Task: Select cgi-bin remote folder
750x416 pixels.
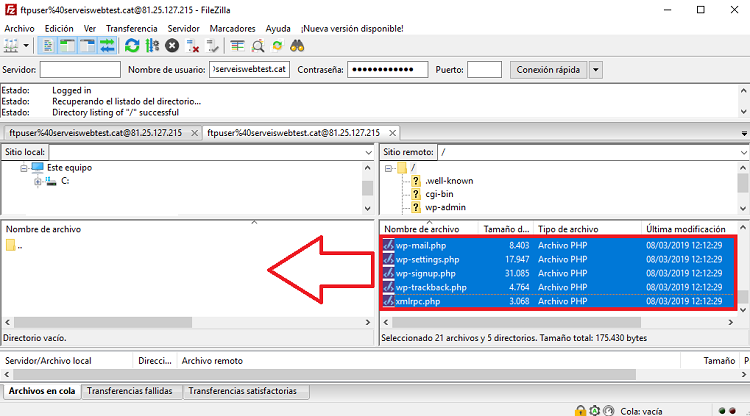Action: pos(439,194)
